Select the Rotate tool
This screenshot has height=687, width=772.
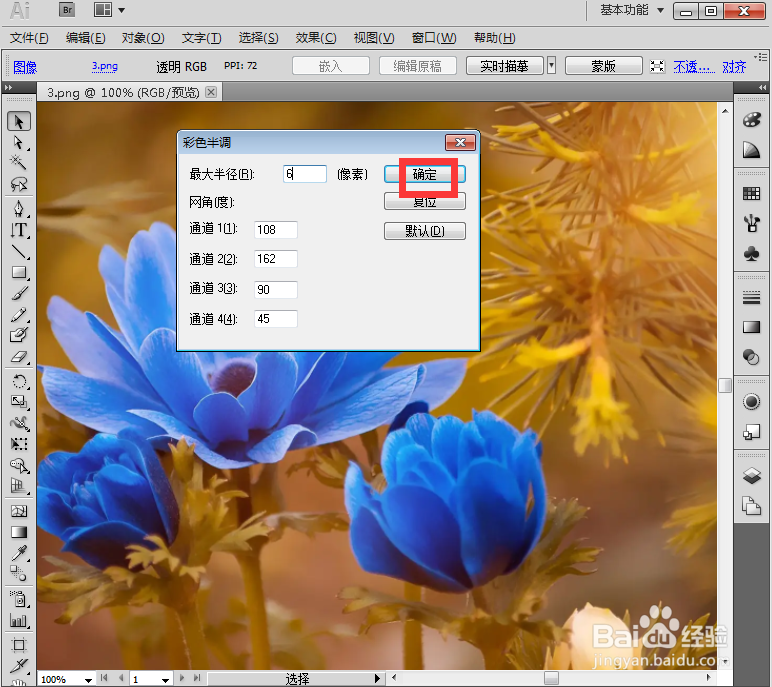click(19, 381)
